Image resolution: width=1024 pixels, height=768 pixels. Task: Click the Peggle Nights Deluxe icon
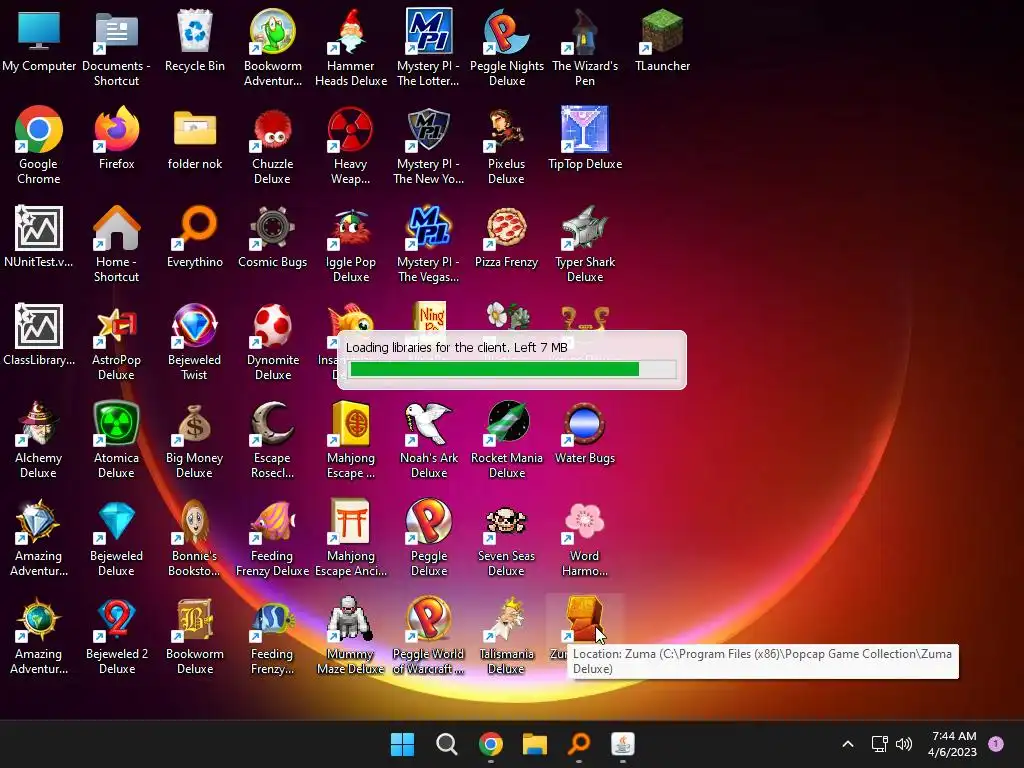click(x=507, y=31)
